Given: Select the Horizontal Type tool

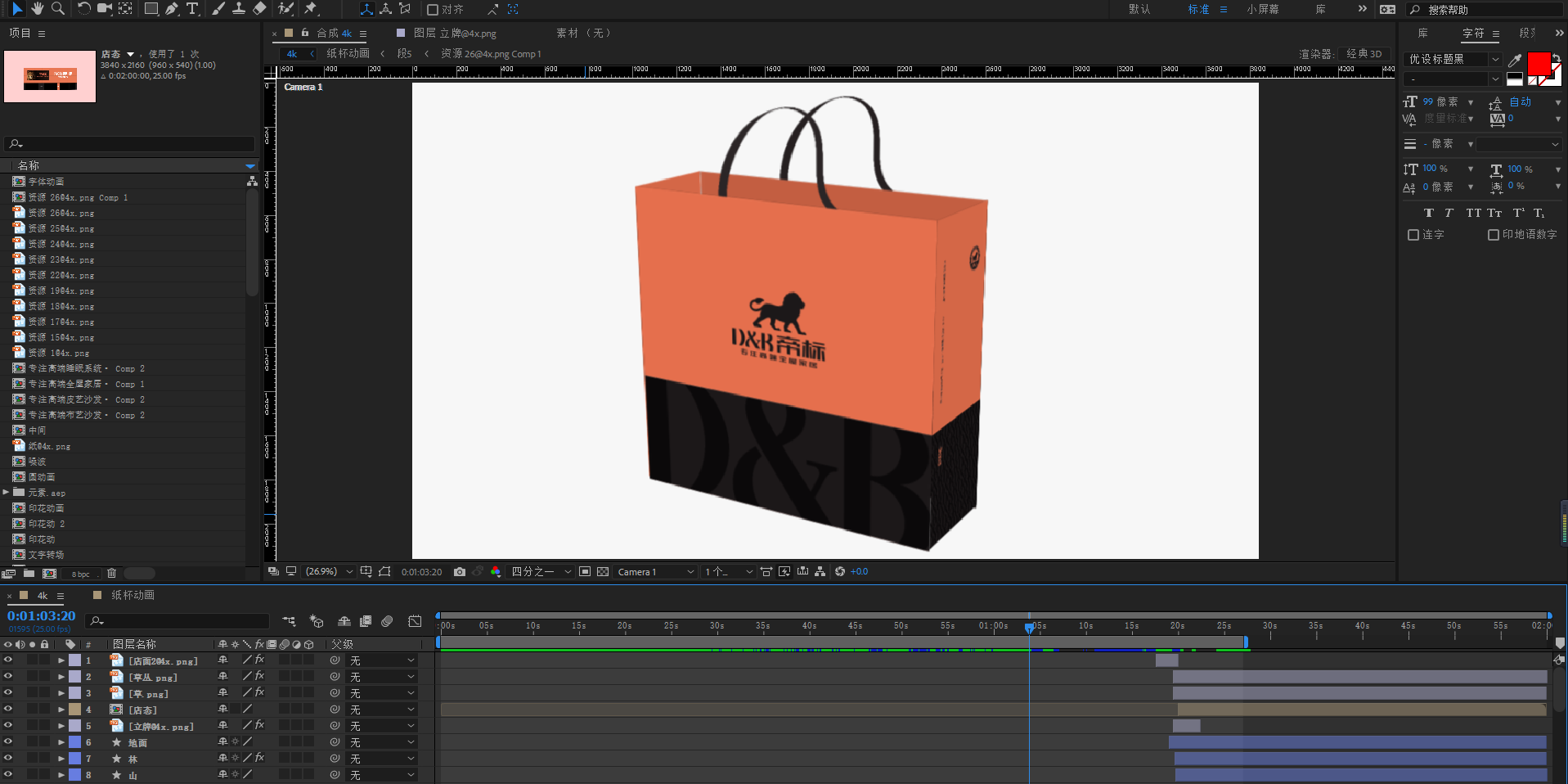Looking at the screenshot, I should point(193,9).
